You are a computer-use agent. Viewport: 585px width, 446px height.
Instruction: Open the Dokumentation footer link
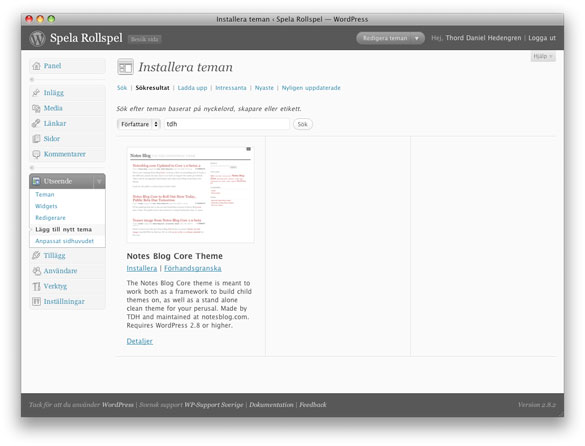(271, 405)
